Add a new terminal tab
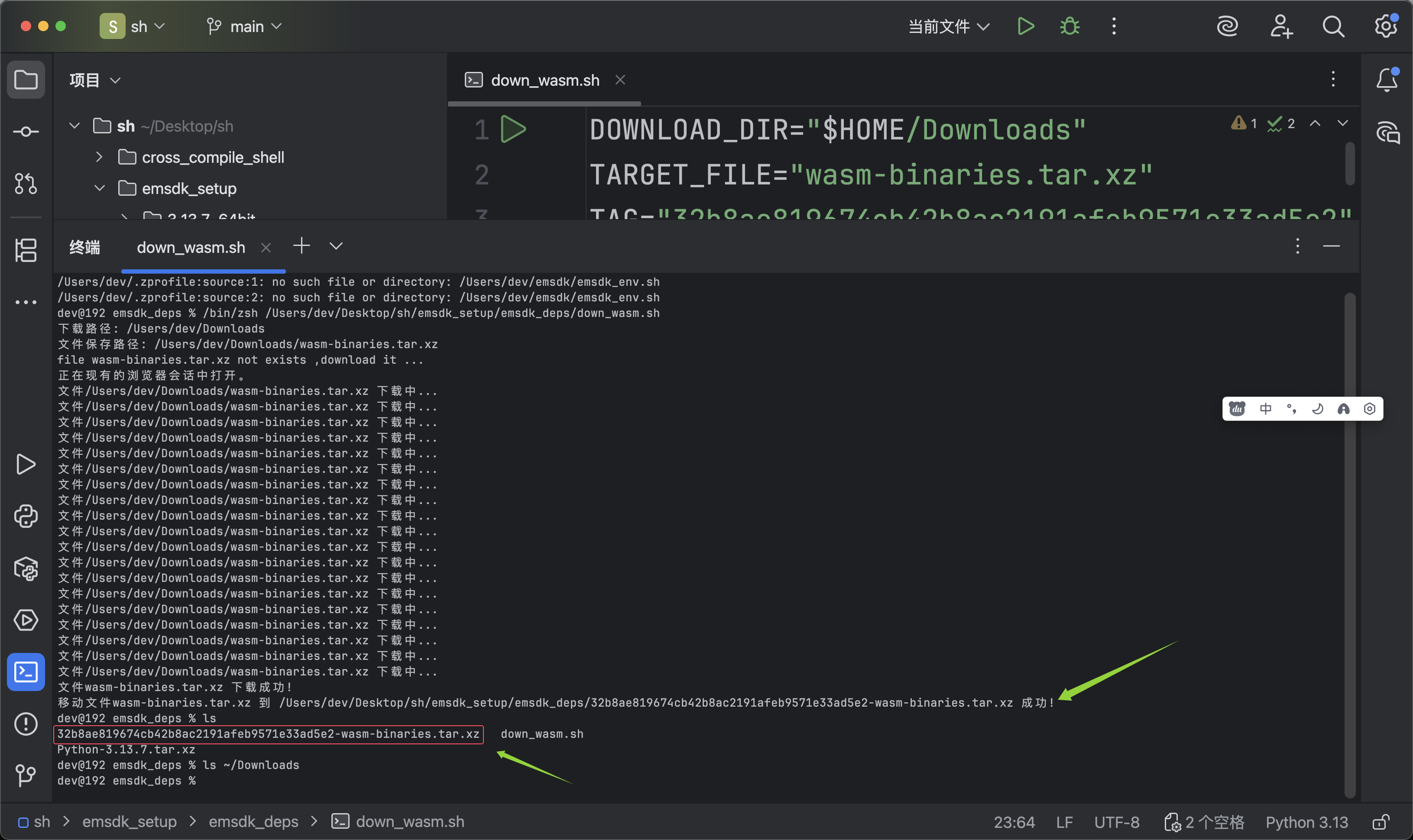 (x=302, y=246)
